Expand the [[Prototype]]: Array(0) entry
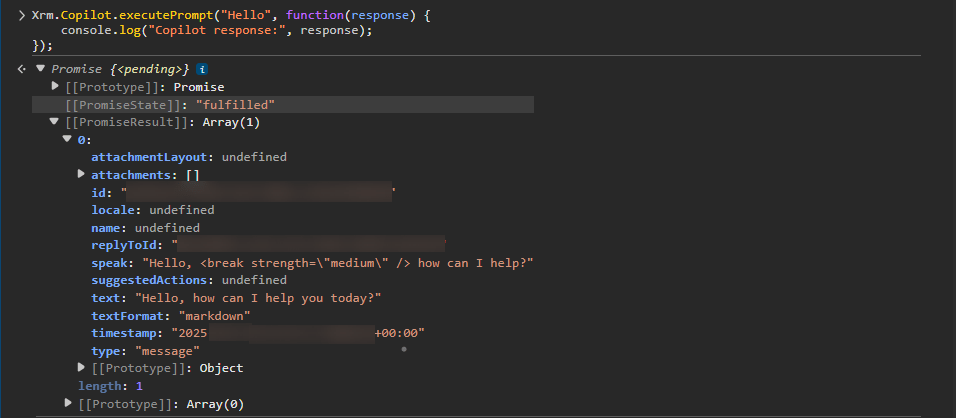The width and height of the screenshot is (956, 418). pyautogui.click(x=68, y=403)
